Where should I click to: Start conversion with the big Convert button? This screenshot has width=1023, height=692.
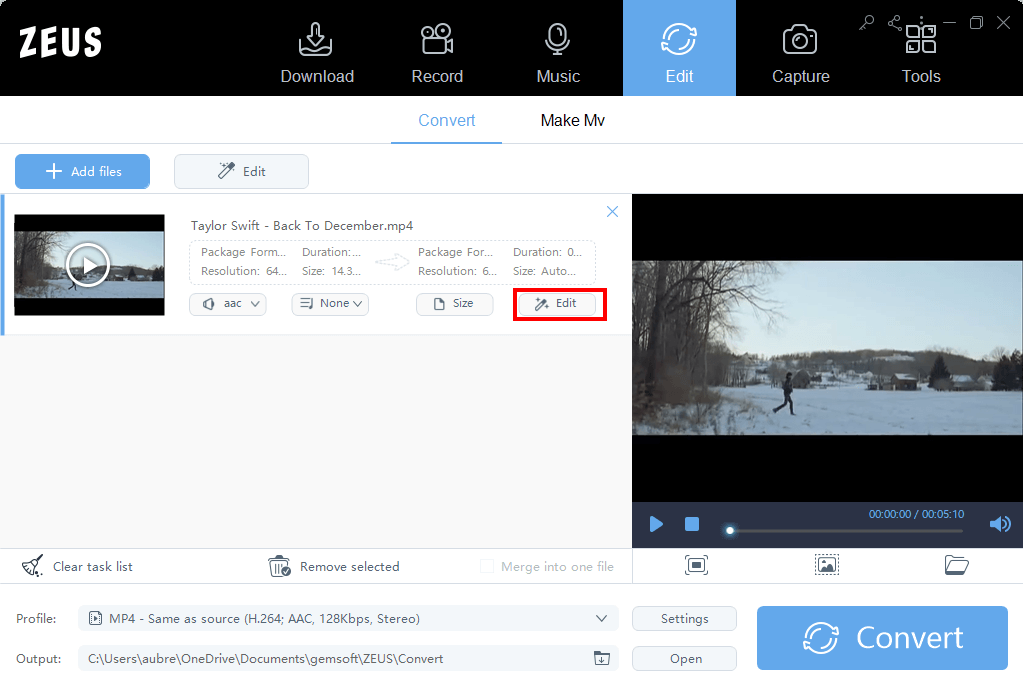tap(882, 638)
